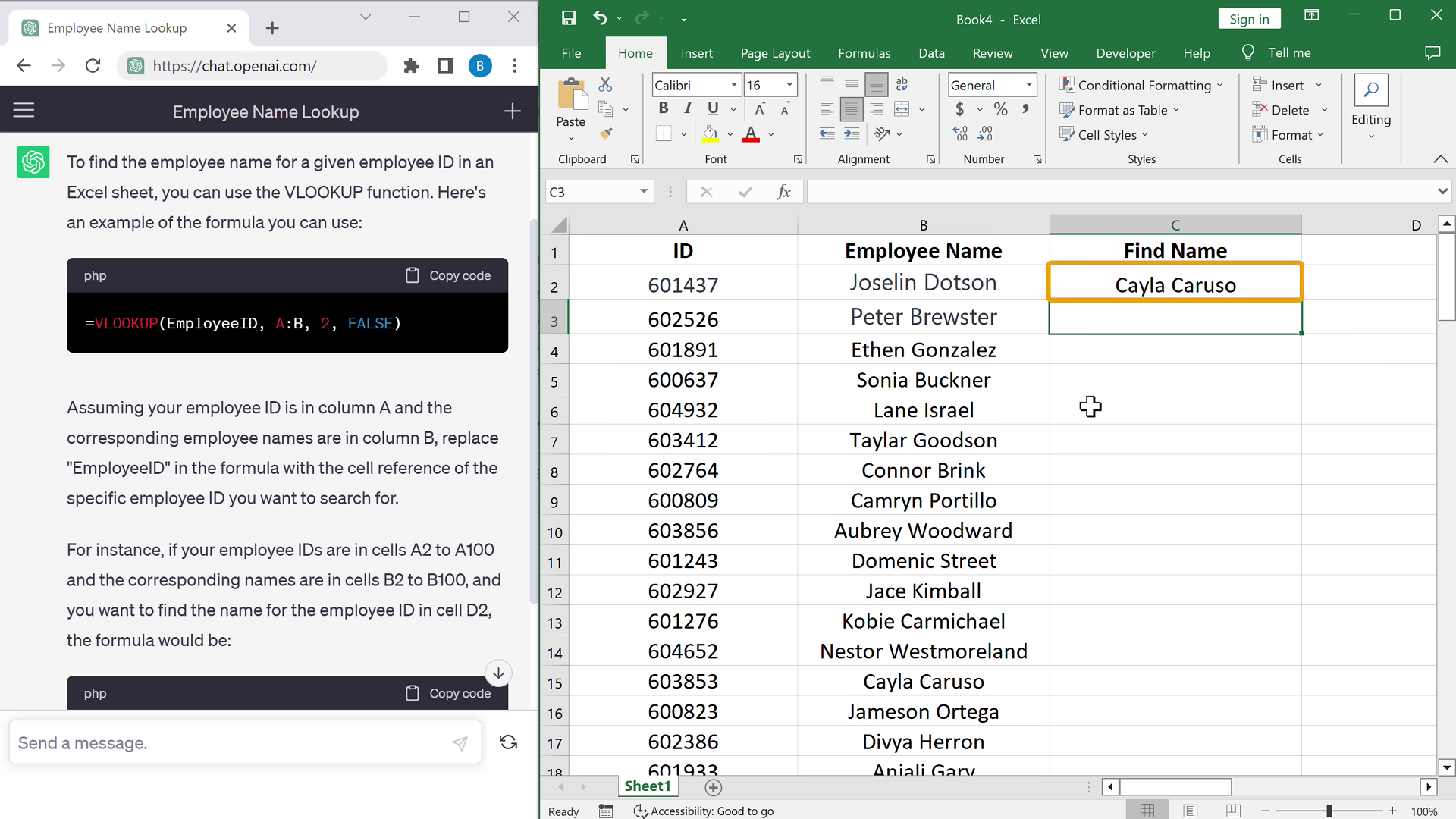This screenshot has width=1456, height=819.
Task: Click the Cut scissors icon
Action: 605,84
